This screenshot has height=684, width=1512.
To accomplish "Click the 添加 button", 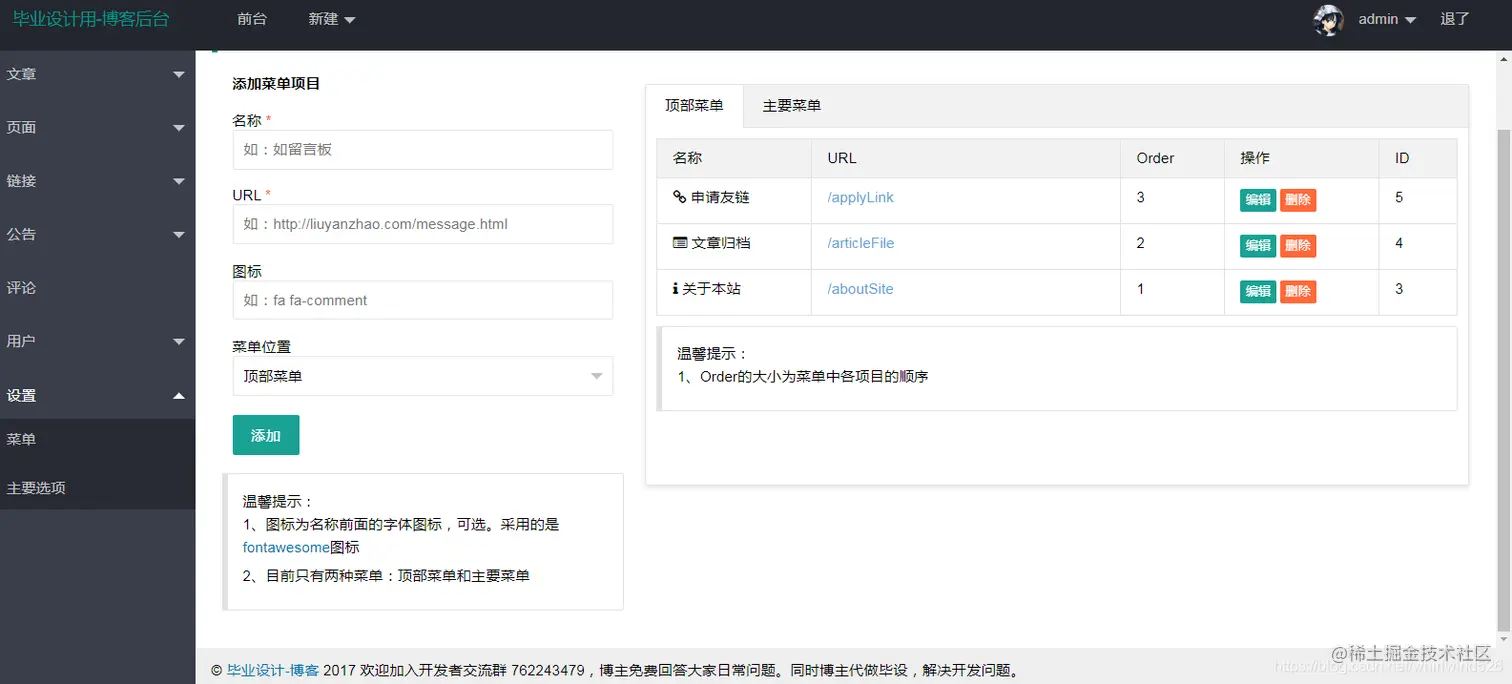I will click(x=266, y=435).
